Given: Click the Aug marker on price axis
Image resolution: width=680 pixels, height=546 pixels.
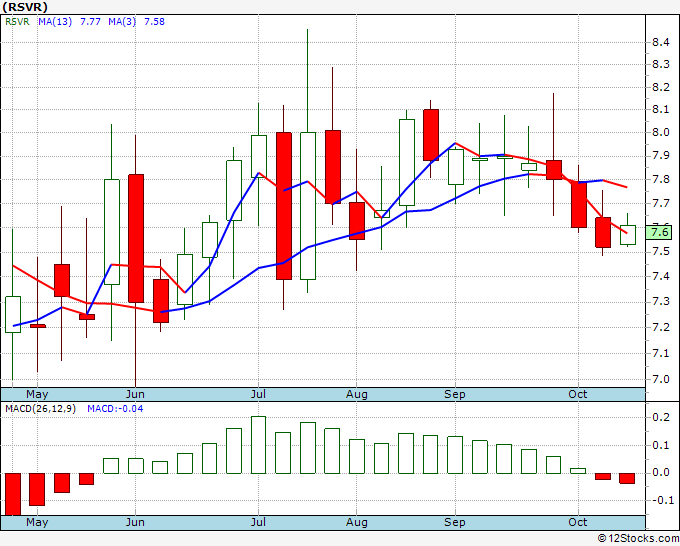Looking at the screenshot, I should [x=356, y=394].
